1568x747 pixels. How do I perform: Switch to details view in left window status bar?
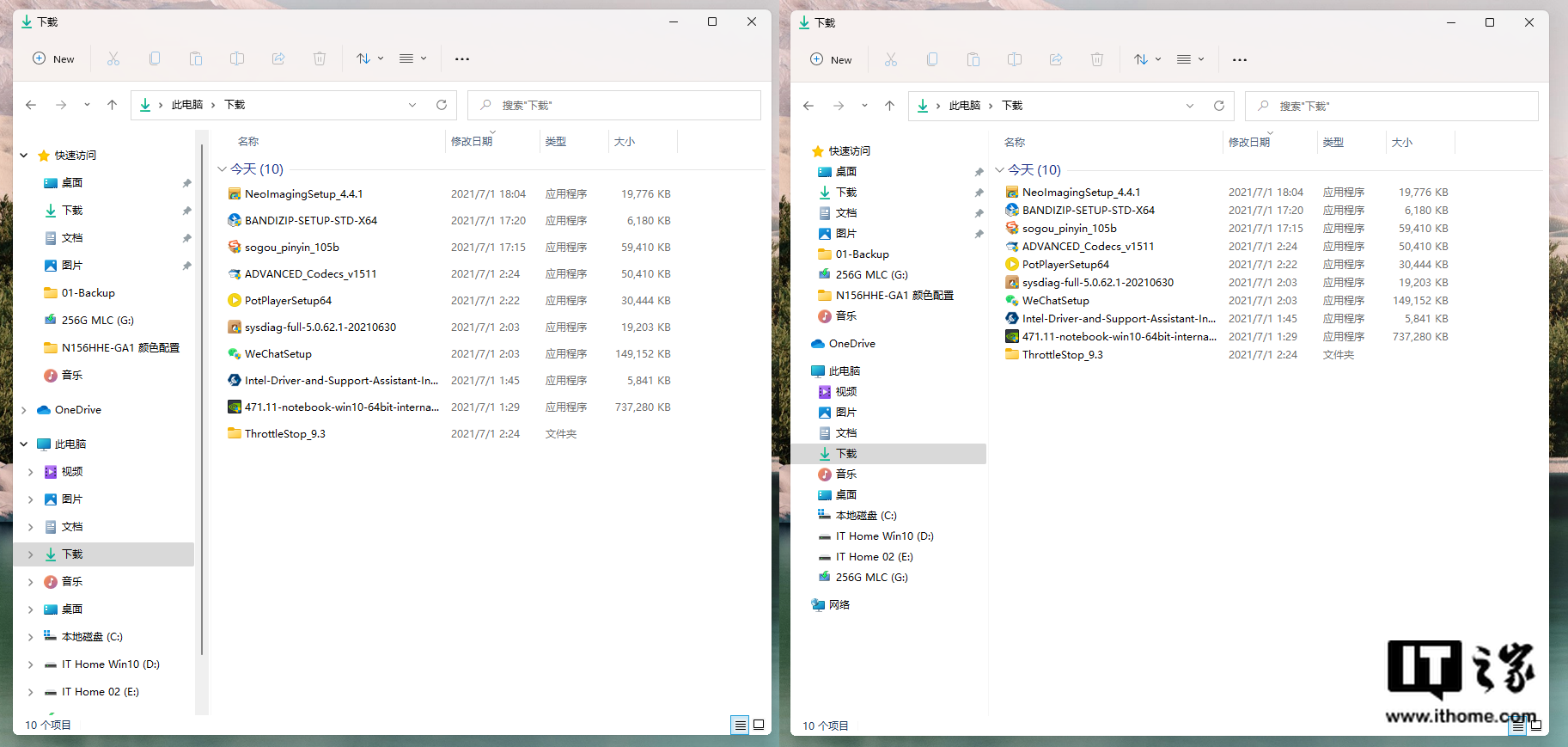tap(740, 725)
